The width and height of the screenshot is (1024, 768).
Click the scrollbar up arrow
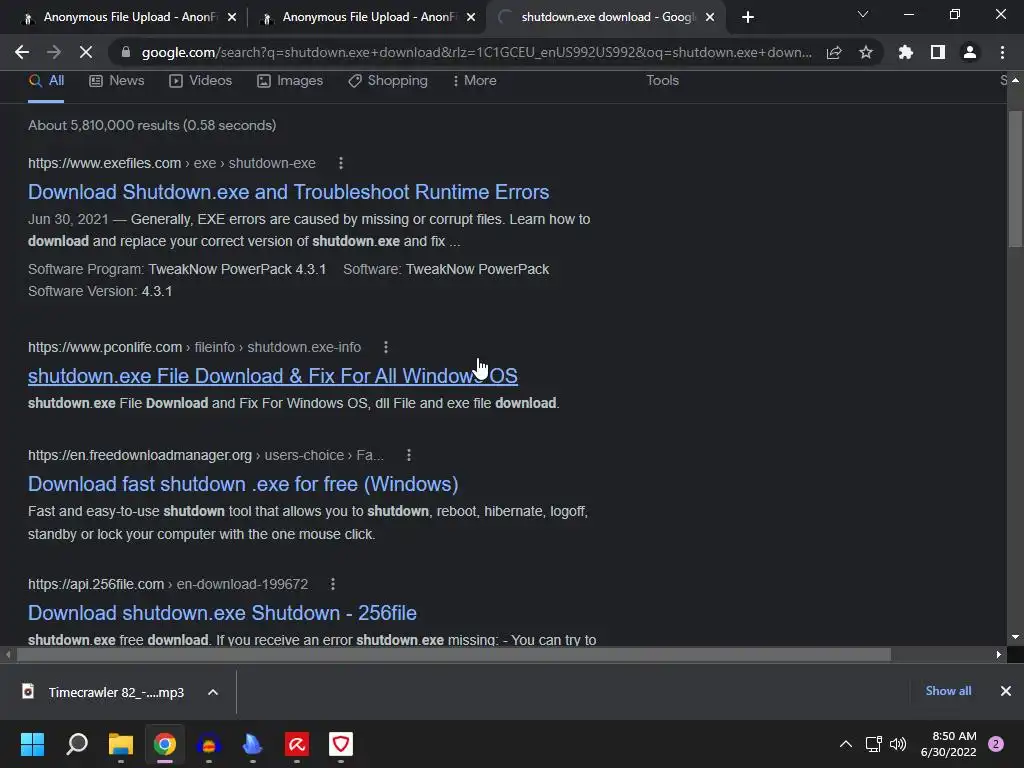[x=1015, y=80]
